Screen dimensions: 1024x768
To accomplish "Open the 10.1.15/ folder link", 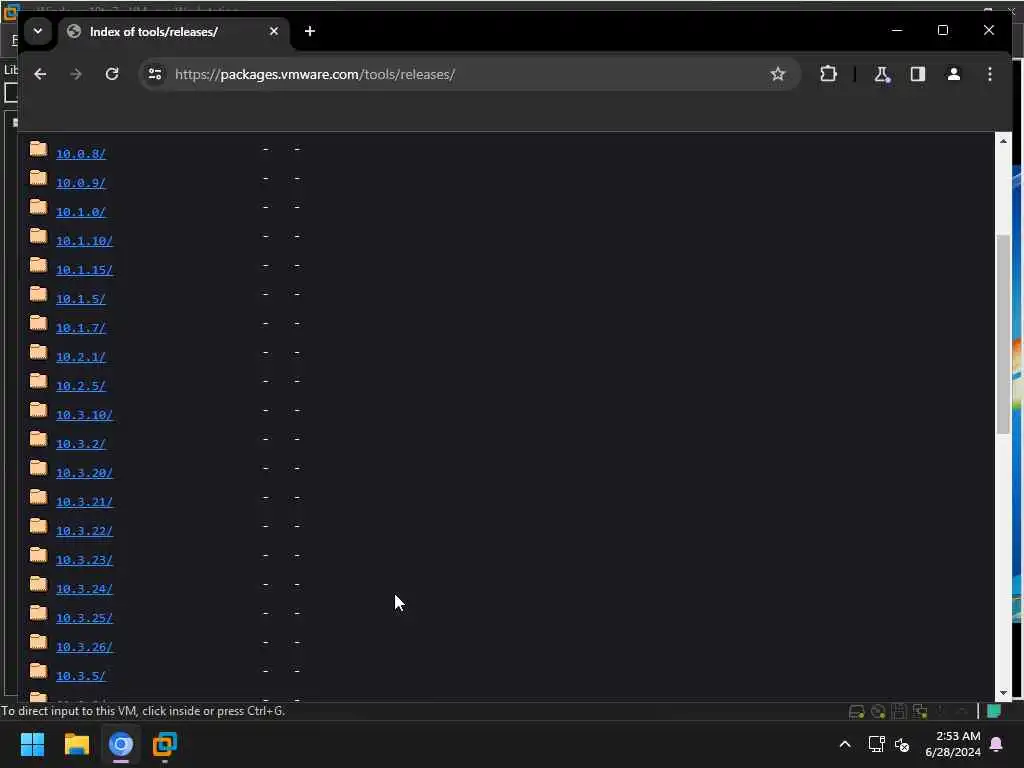I will (84, 270).
